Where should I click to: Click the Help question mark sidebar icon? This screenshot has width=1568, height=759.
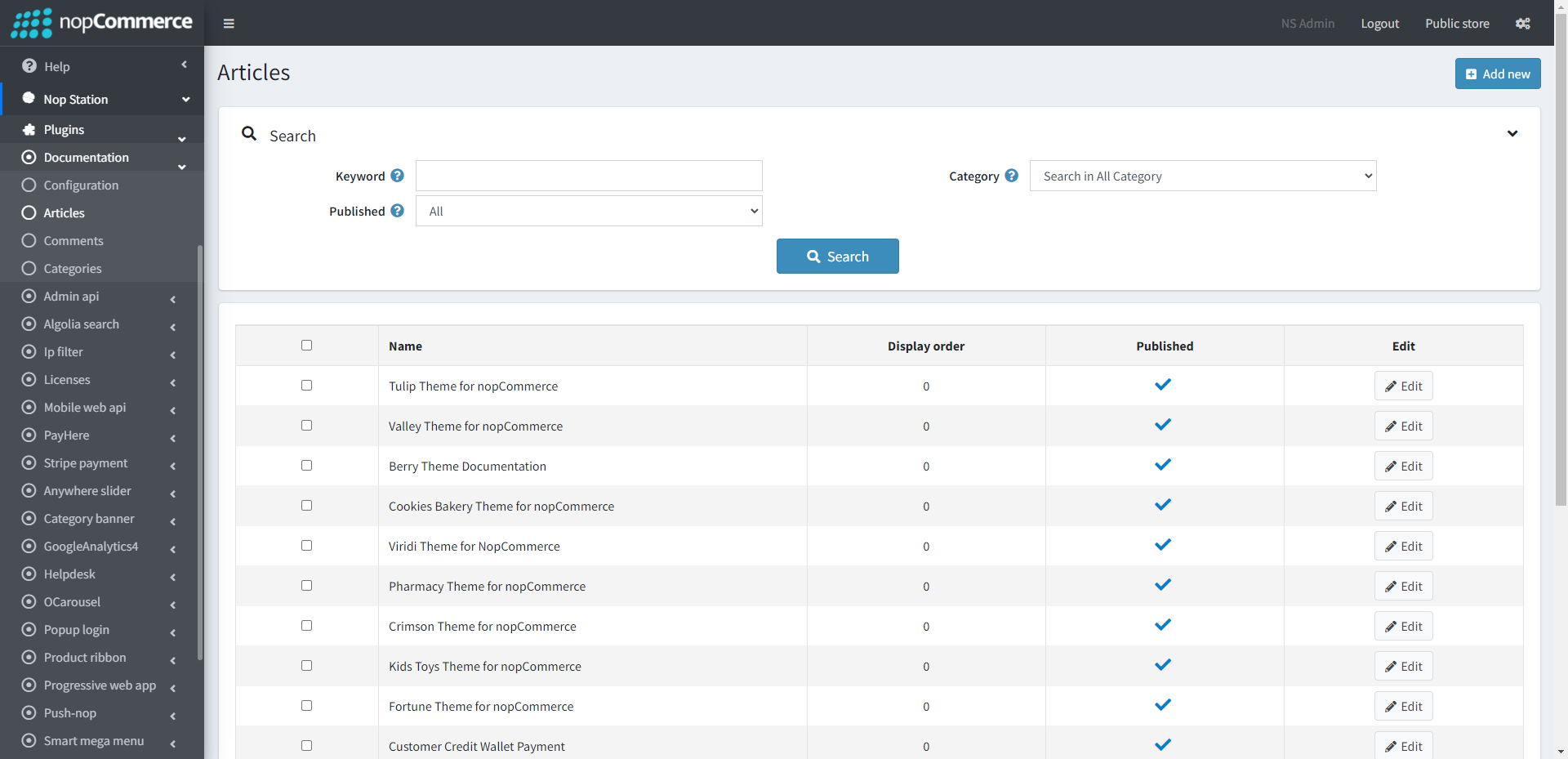29,66
